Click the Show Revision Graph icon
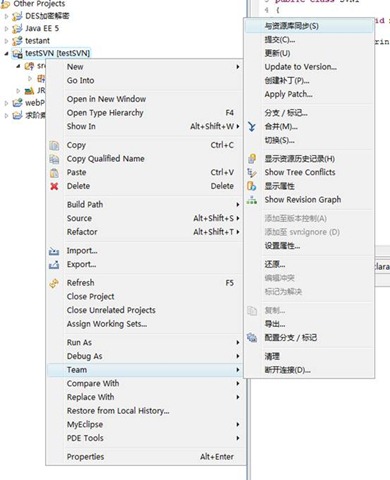This screenshot has width=390, height=480. [252, 200]
